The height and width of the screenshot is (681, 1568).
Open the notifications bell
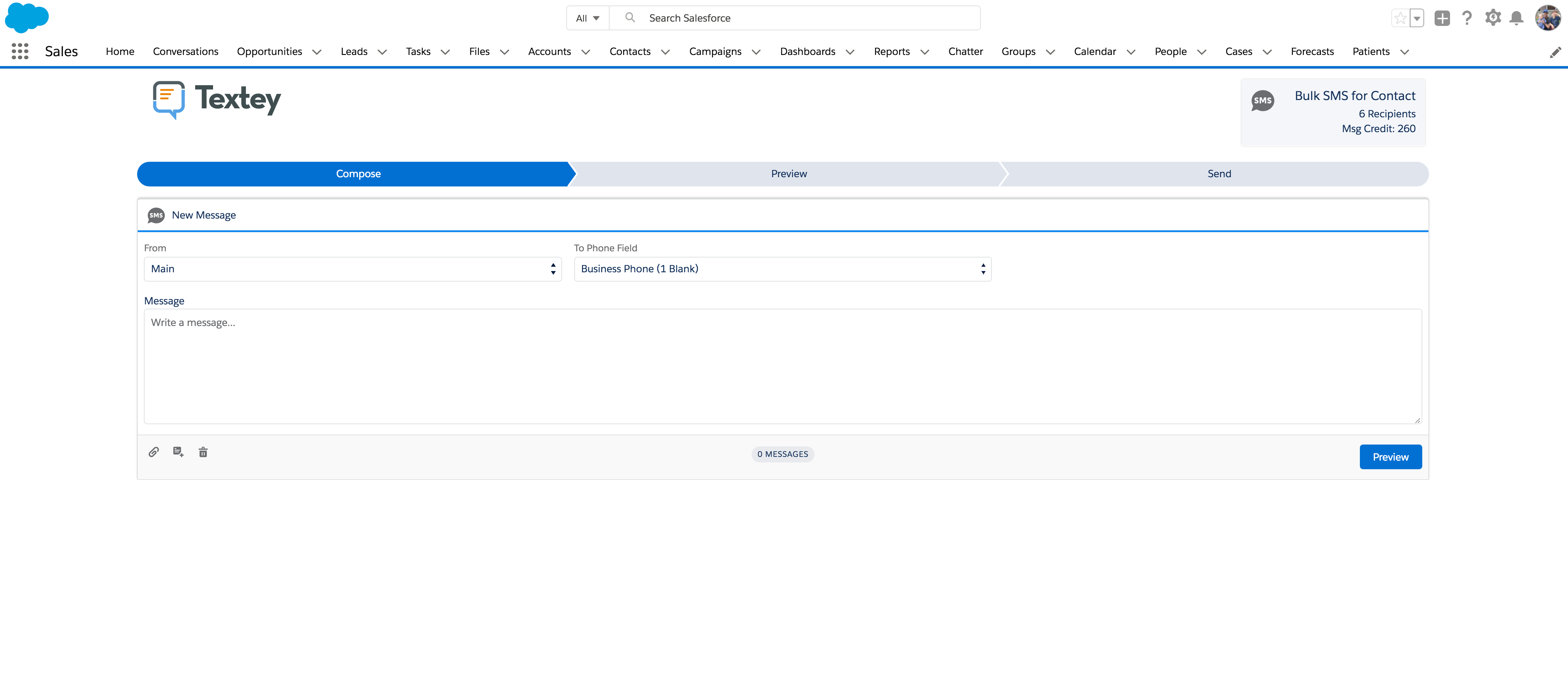(x=1516, y=18)
